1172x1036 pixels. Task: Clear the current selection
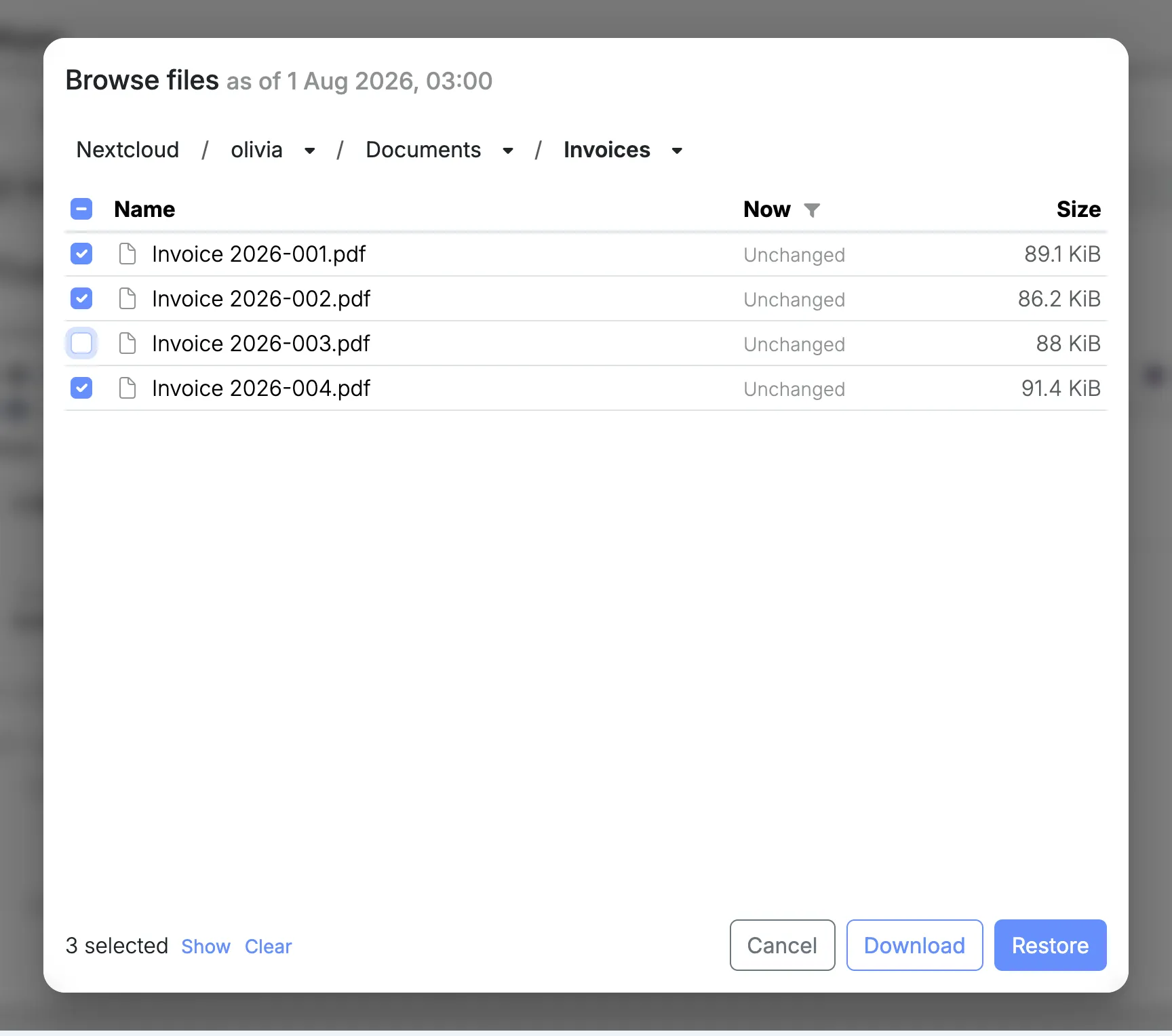[268, 947]
